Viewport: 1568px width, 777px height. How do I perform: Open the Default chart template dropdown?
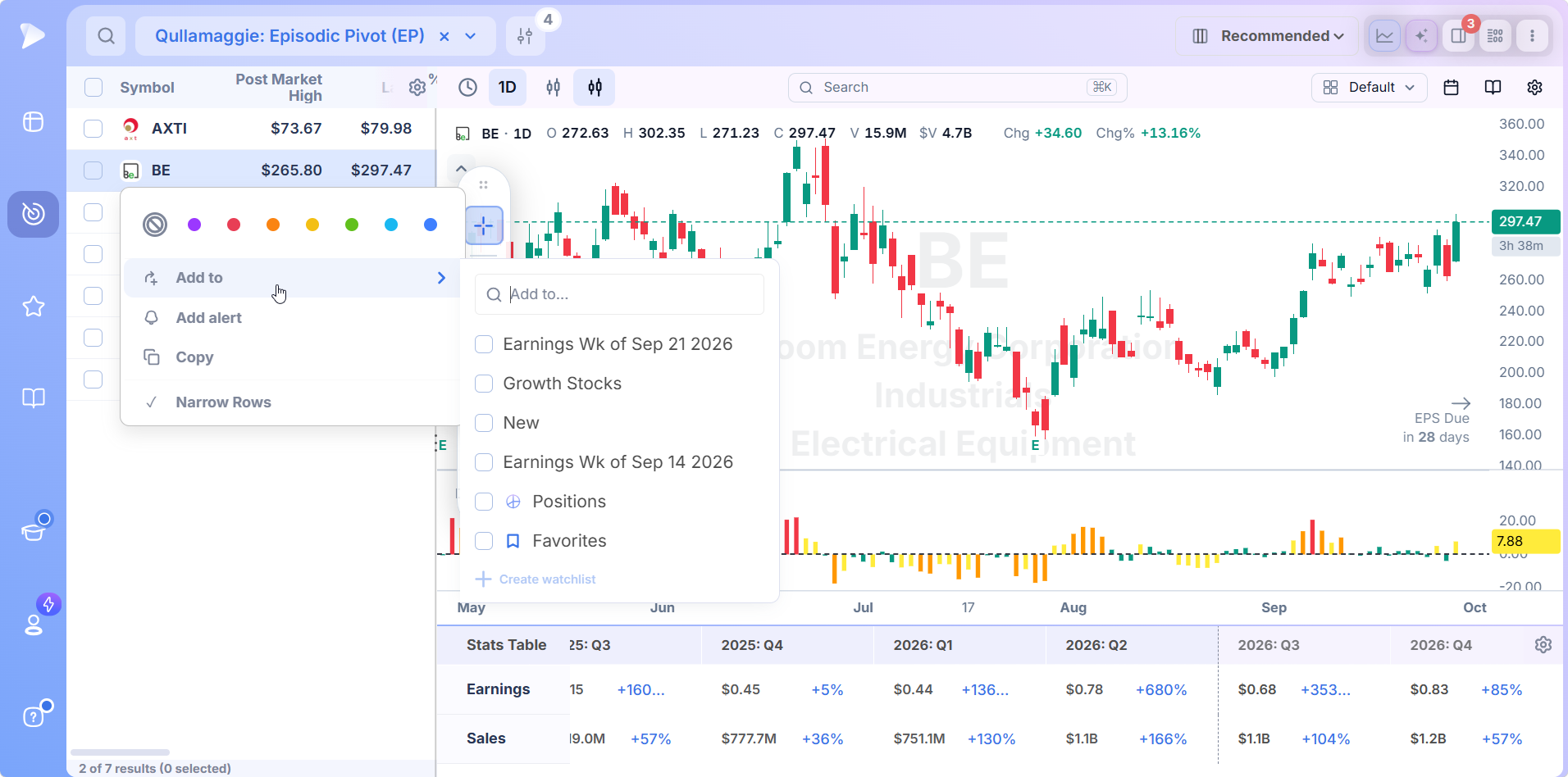(1369, 88)
